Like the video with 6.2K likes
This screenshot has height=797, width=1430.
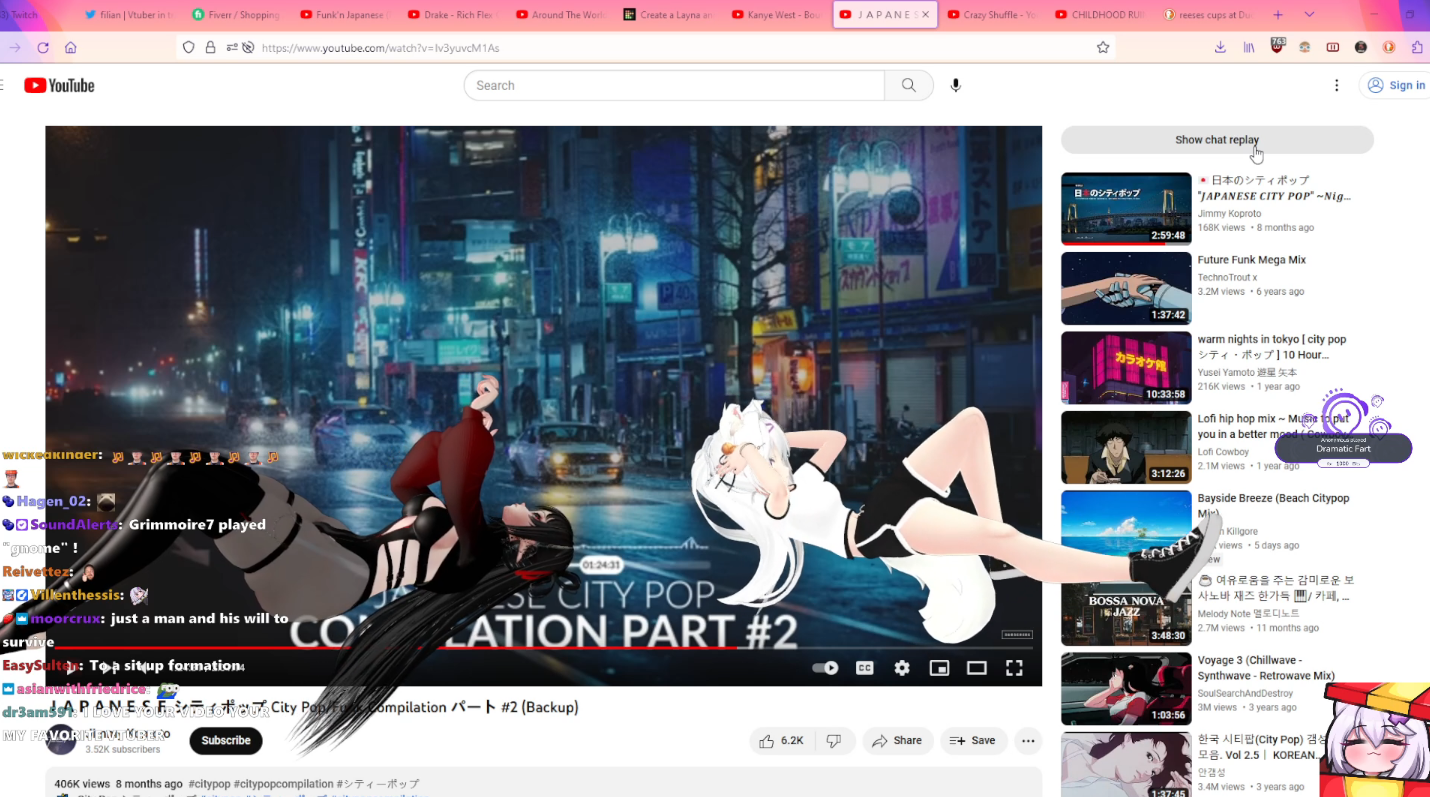click(x=782, y=741)
